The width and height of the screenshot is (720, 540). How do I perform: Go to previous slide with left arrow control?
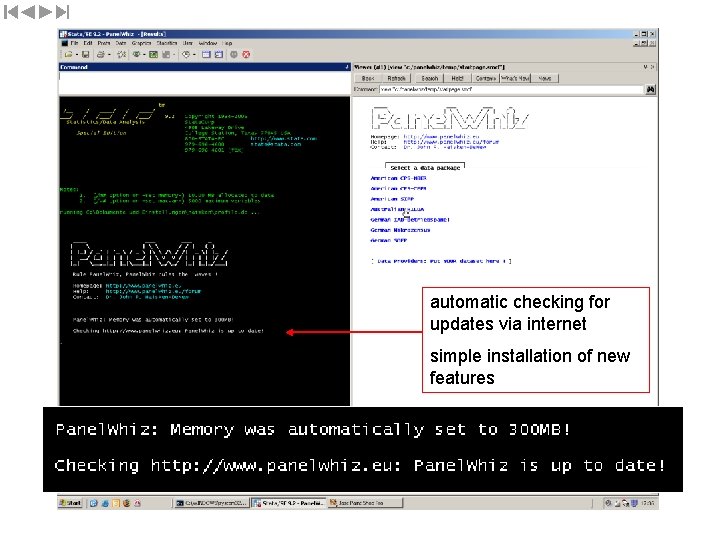[x=28, y=12]
